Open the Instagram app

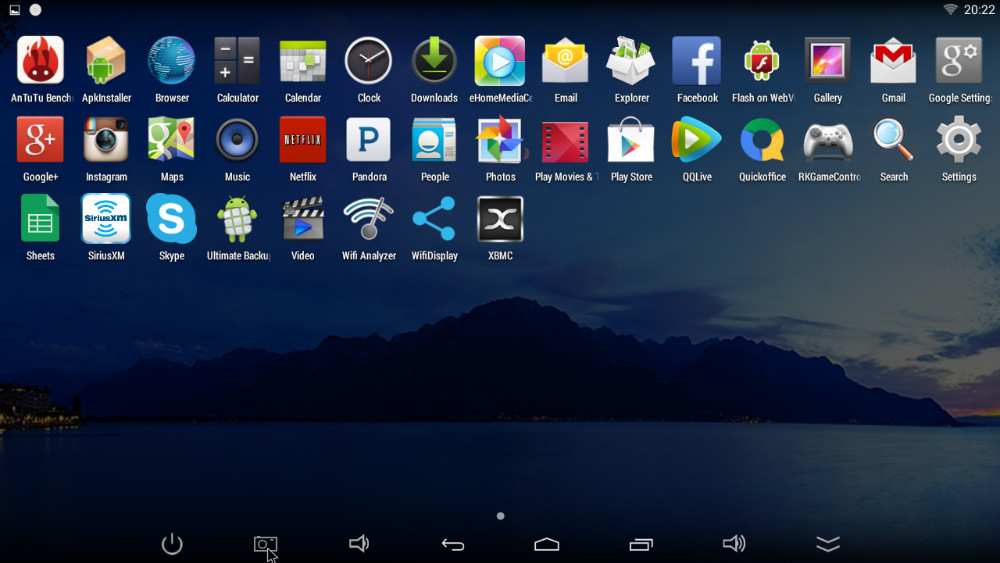point(106,140)
